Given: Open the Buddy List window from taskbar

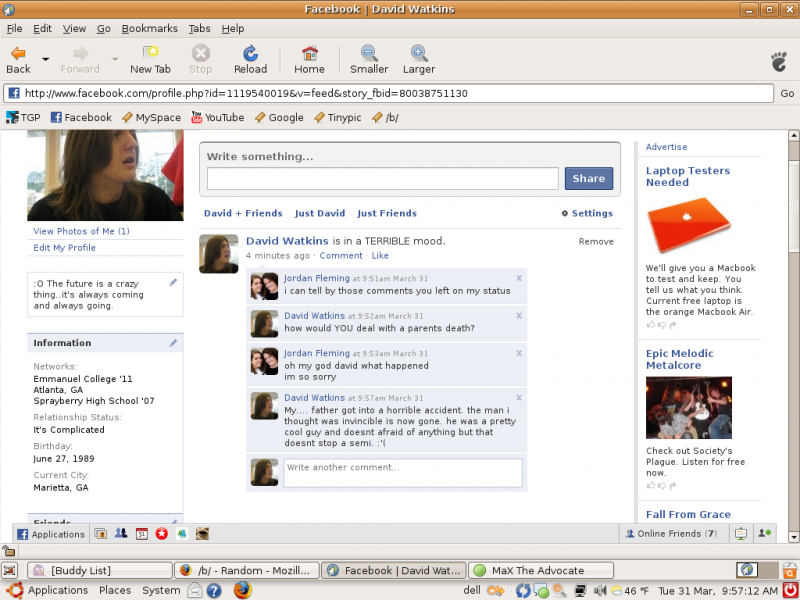Looking at the screenshot, I should [99, 570].
